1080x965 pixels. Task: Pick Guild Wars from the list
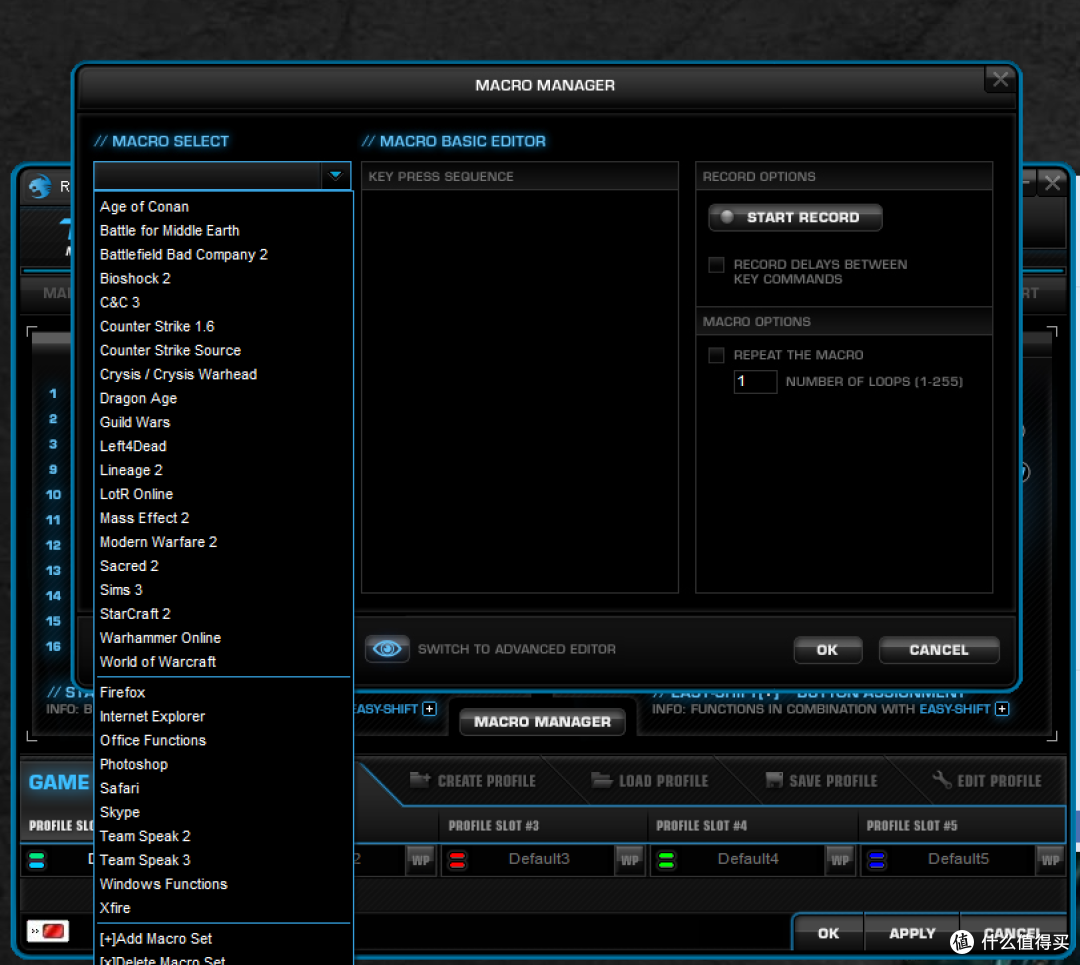[x=135, y=422]
